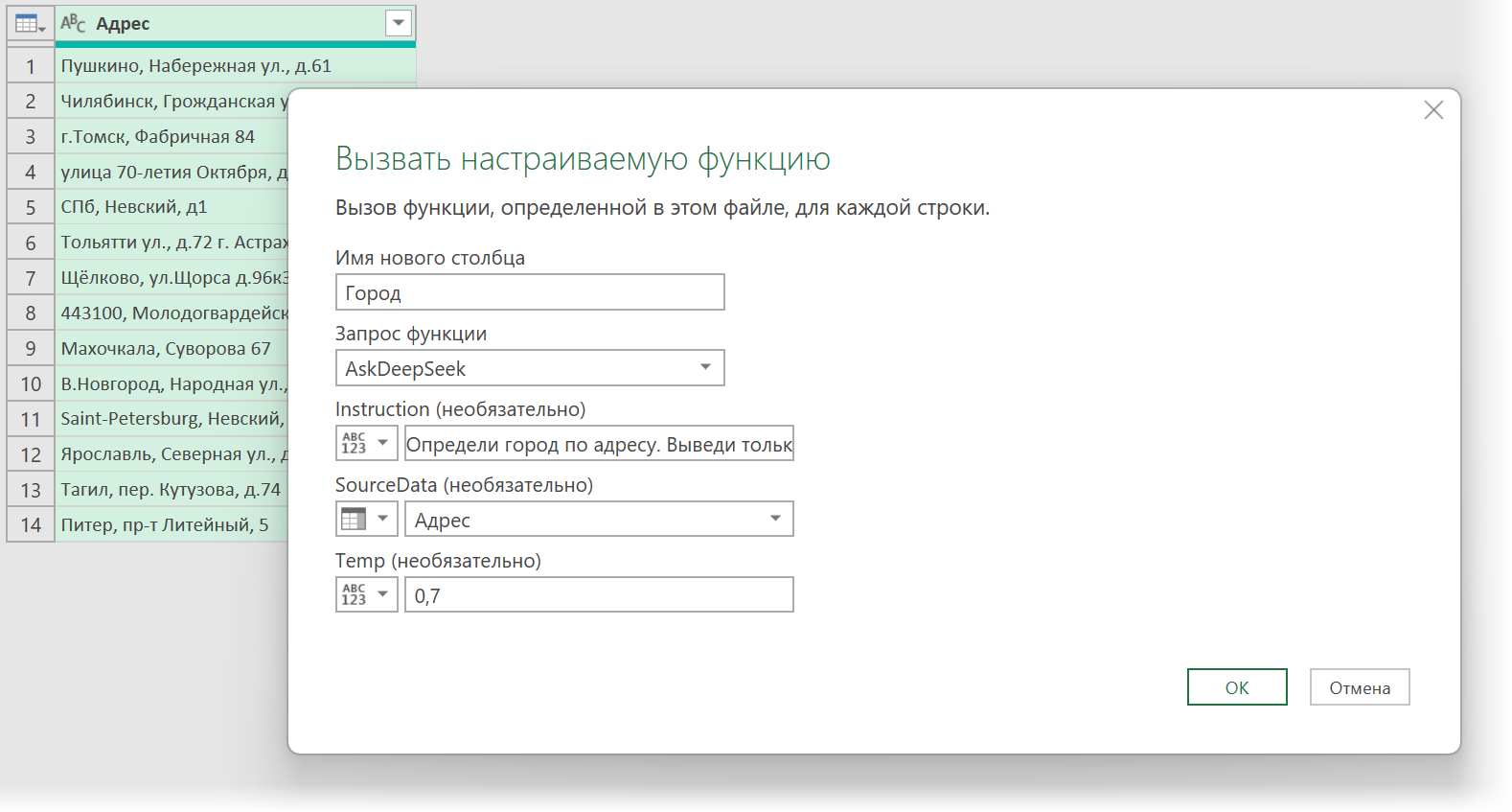Select row number 5 header

[31, 207]
